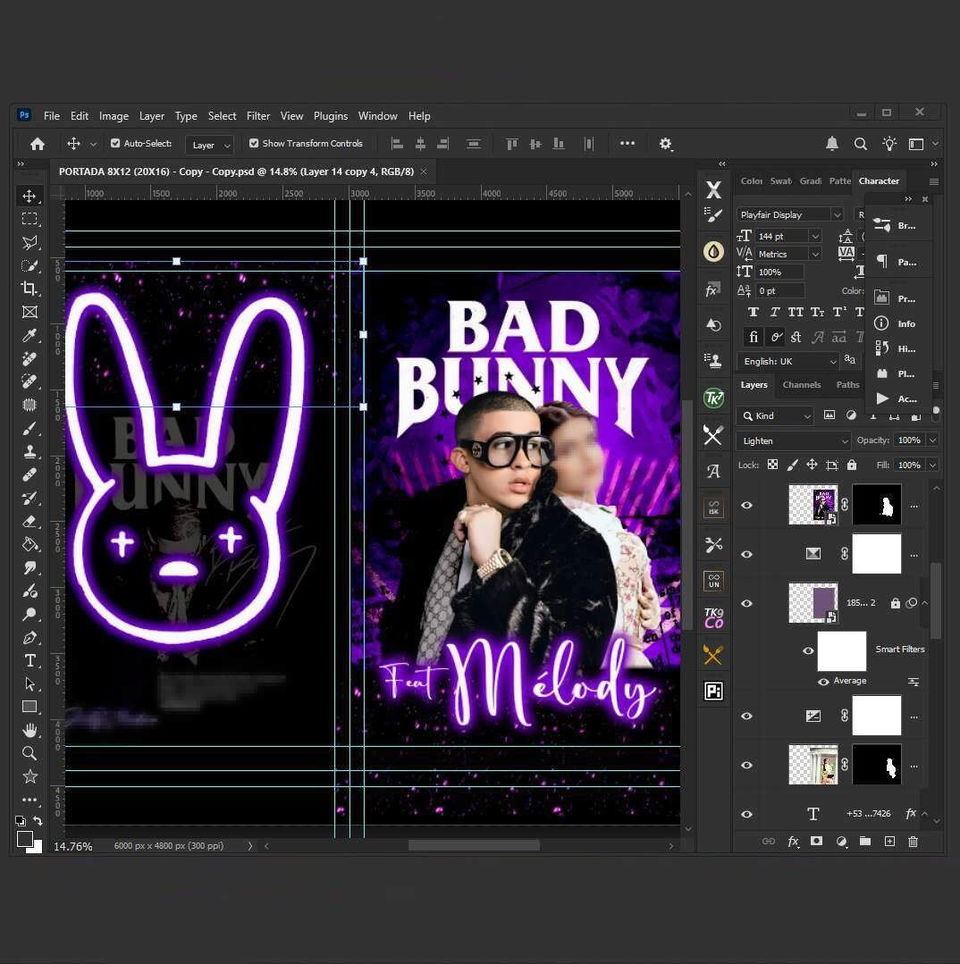Select the Hand tool
Screen dimensions: 960x964
tap(29, 730)
